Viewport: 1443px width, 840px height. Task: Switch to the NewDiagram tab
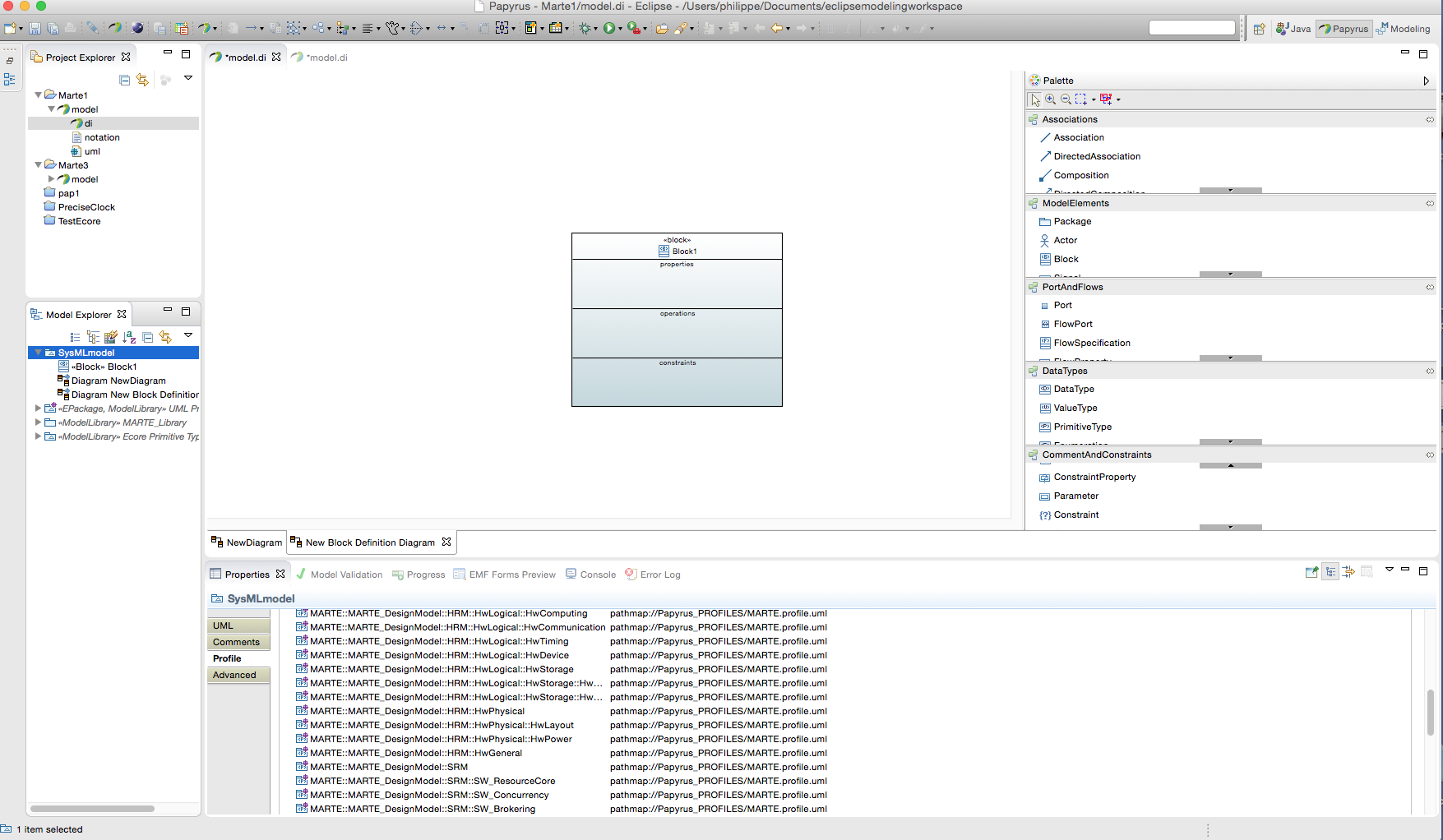coord(247,542)
